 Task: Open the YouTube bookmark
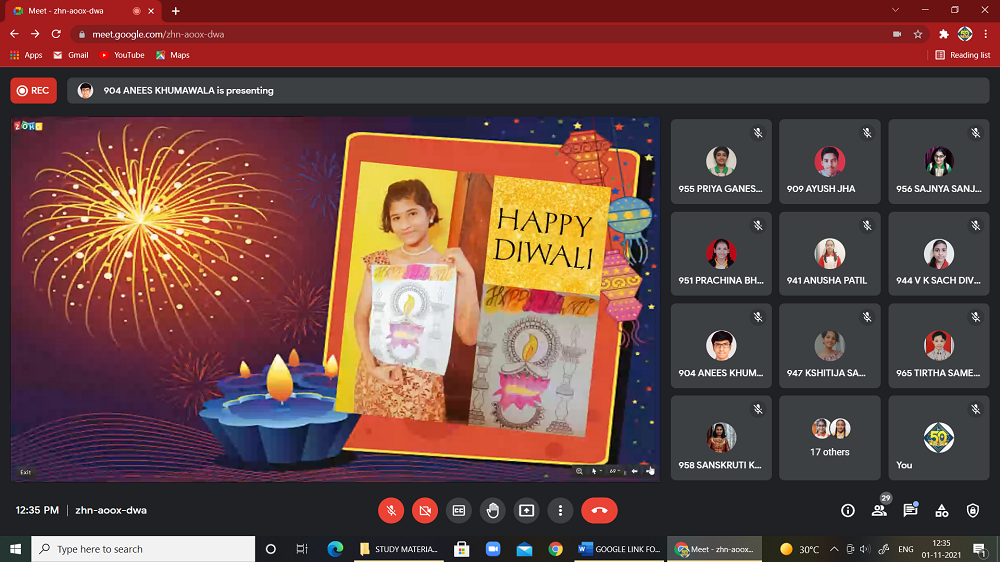click(x=122, y=55)
